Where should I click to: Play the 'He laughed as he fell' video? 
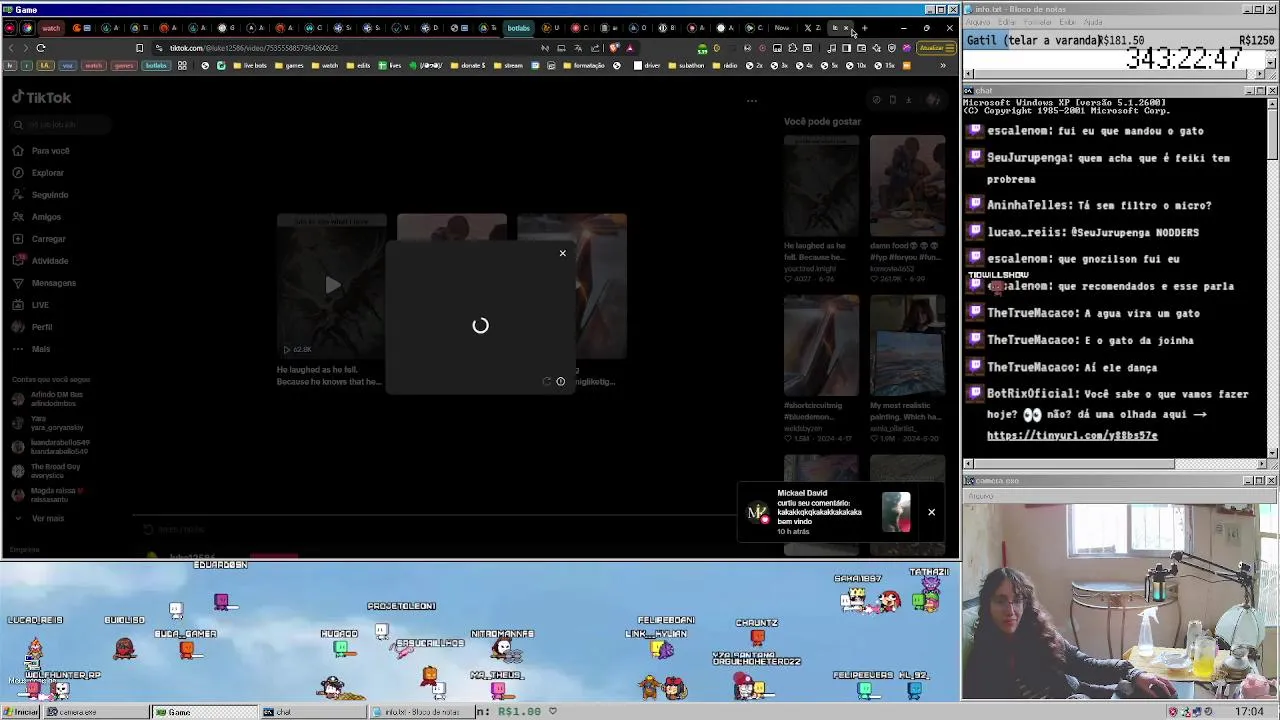point(332,285)
